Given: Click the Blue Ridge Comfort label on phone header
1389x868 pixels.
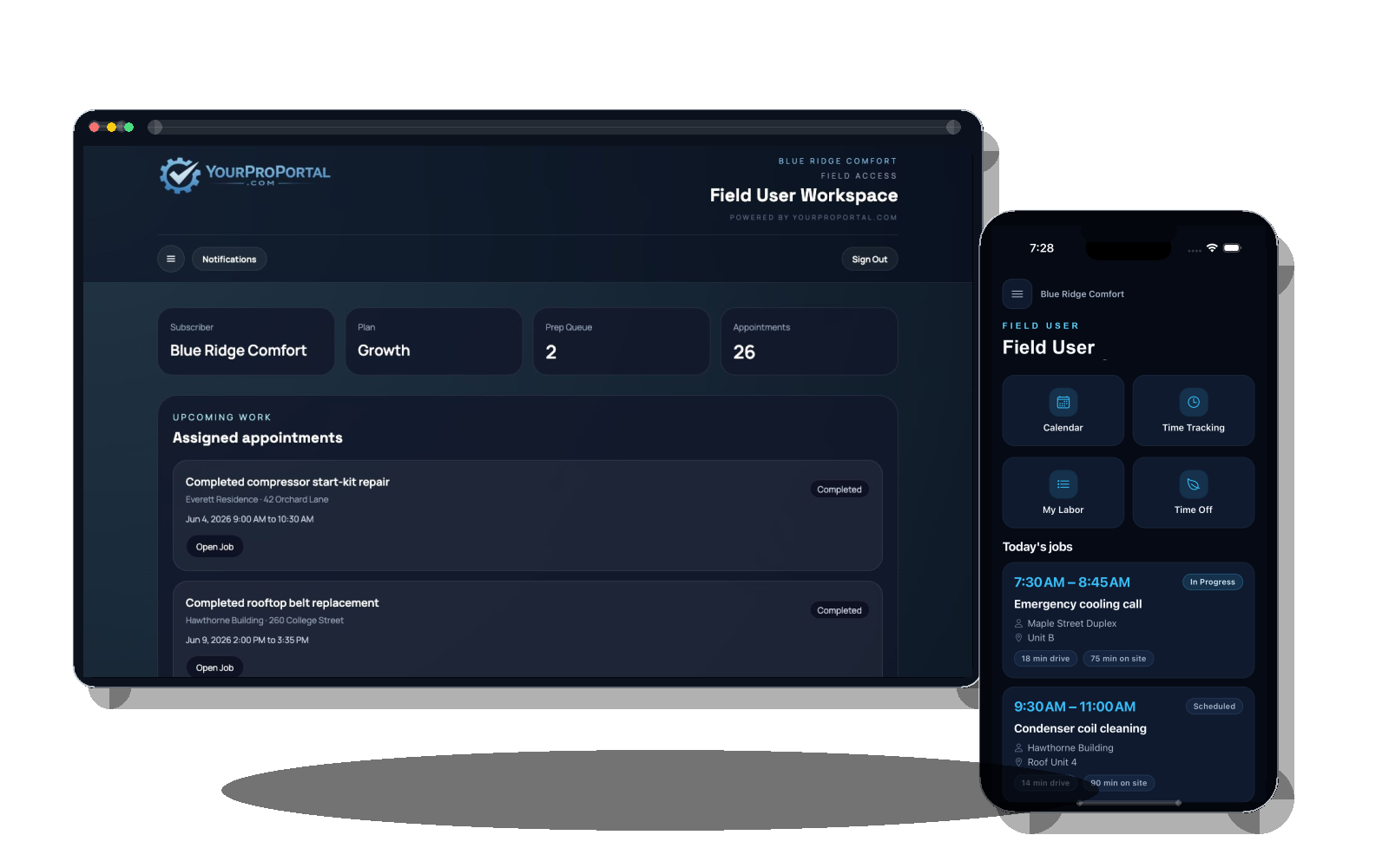Looking at the screenshot, I should pyautogui.click(x=1082, y=294).
